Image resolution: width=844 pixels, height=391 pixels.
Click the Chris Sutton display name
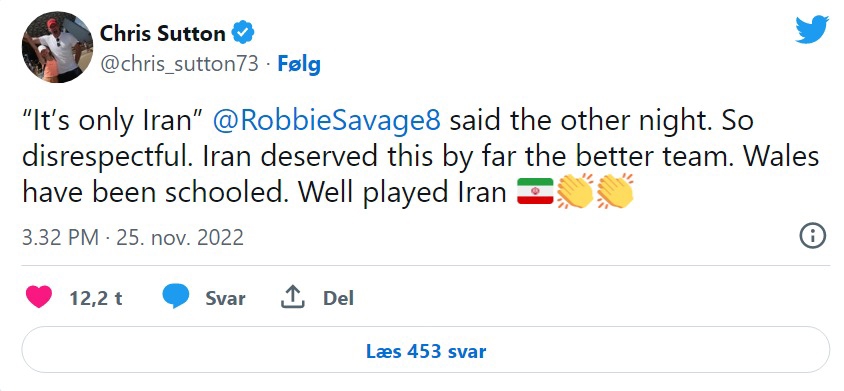163,34
